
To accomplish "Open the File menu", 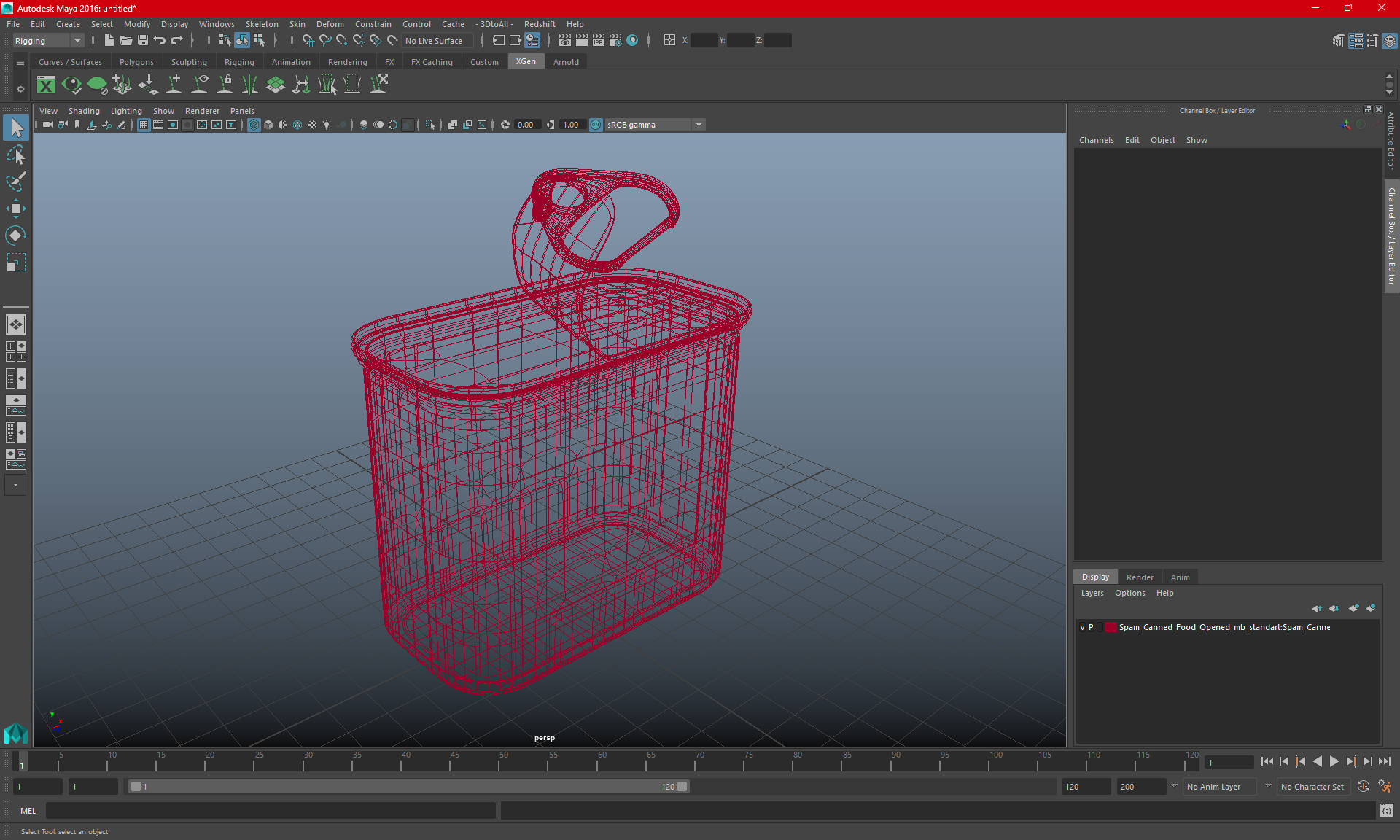I will 13,24.
